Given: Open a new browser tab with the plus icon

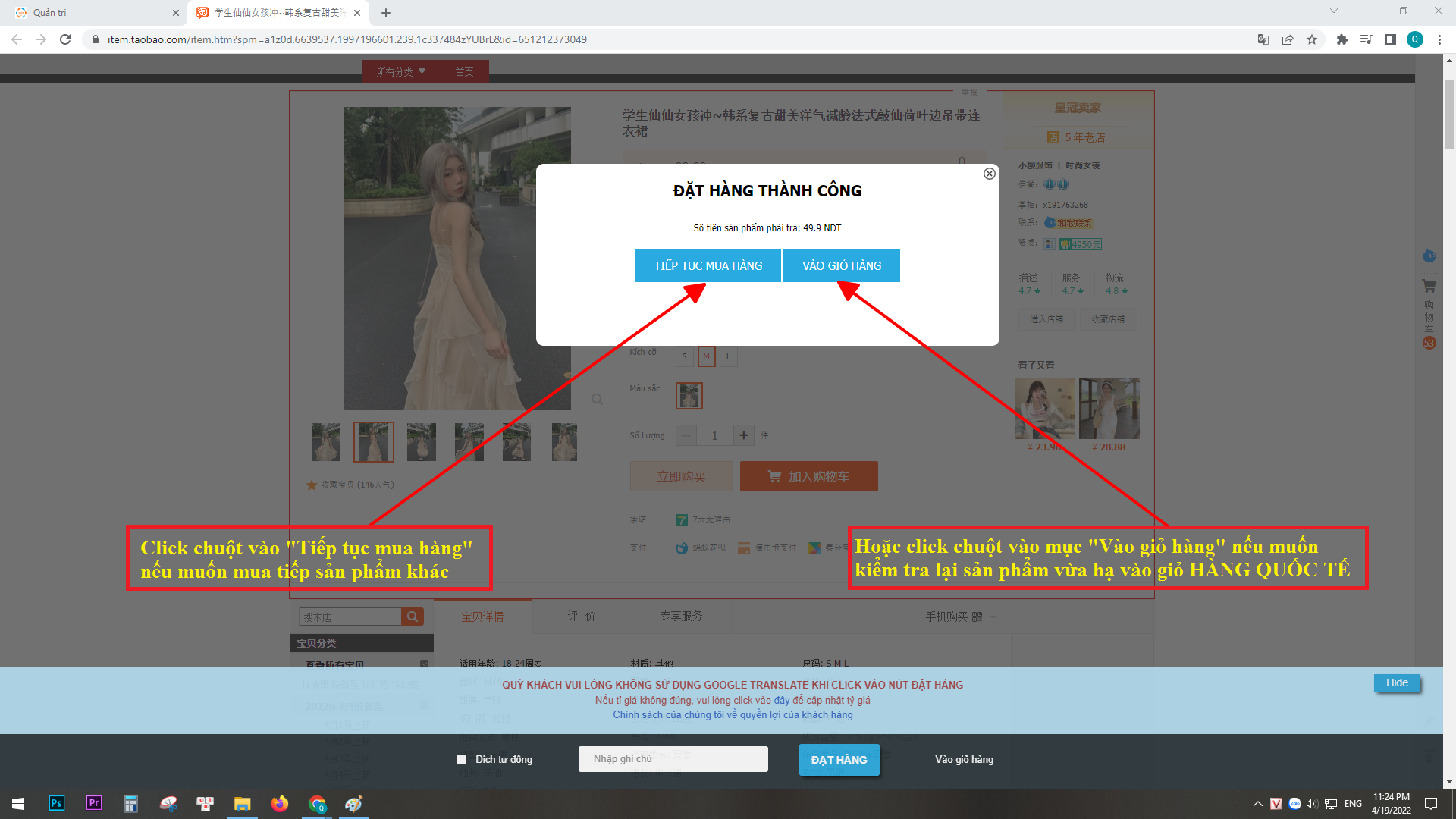Looking at the screenshot, I should 386,13.
